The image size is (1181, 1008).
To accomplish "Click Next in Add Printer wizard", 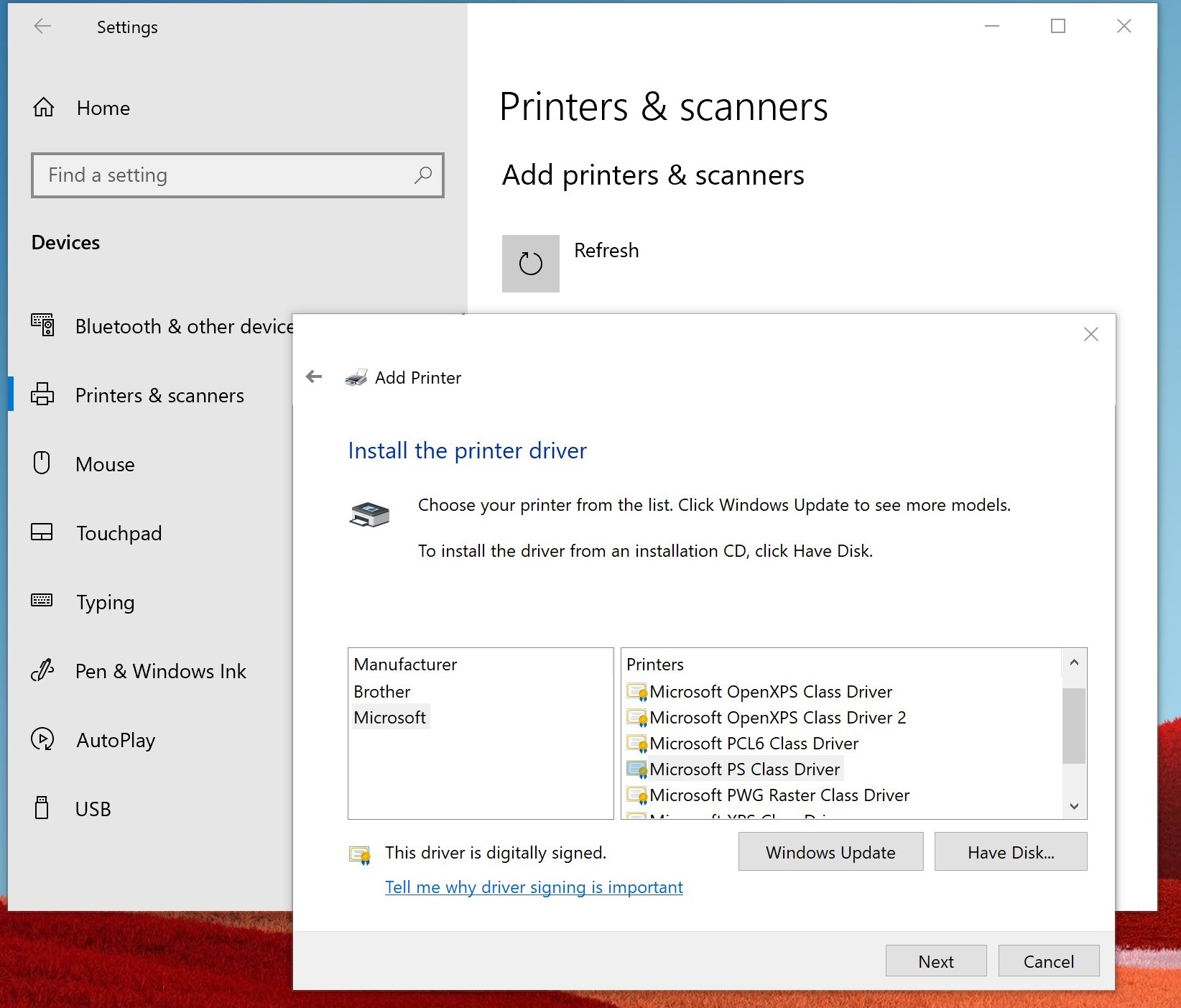I will point(936,961).
